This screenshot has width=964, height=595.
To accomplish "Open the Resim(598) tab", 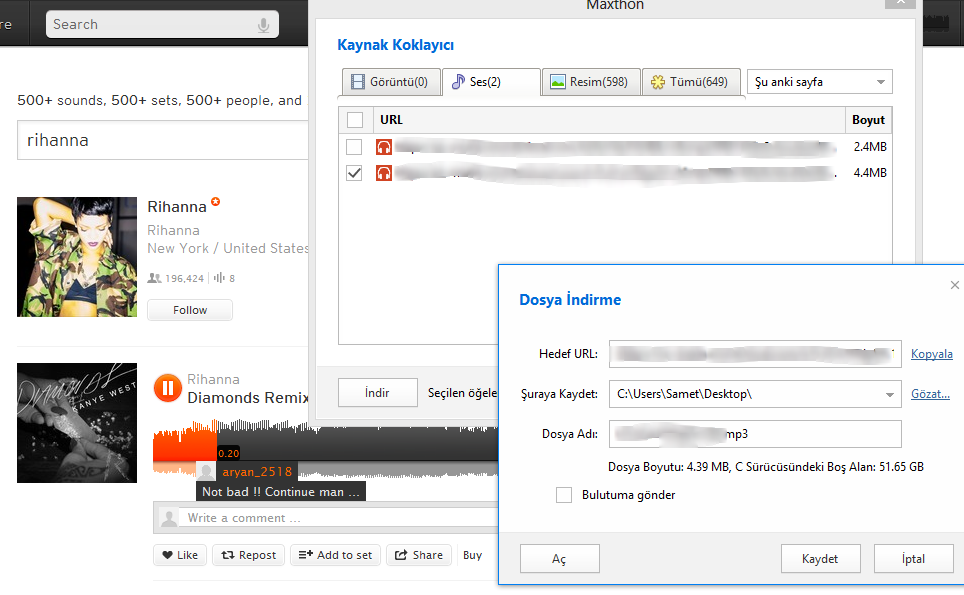I will pos(591,82).
